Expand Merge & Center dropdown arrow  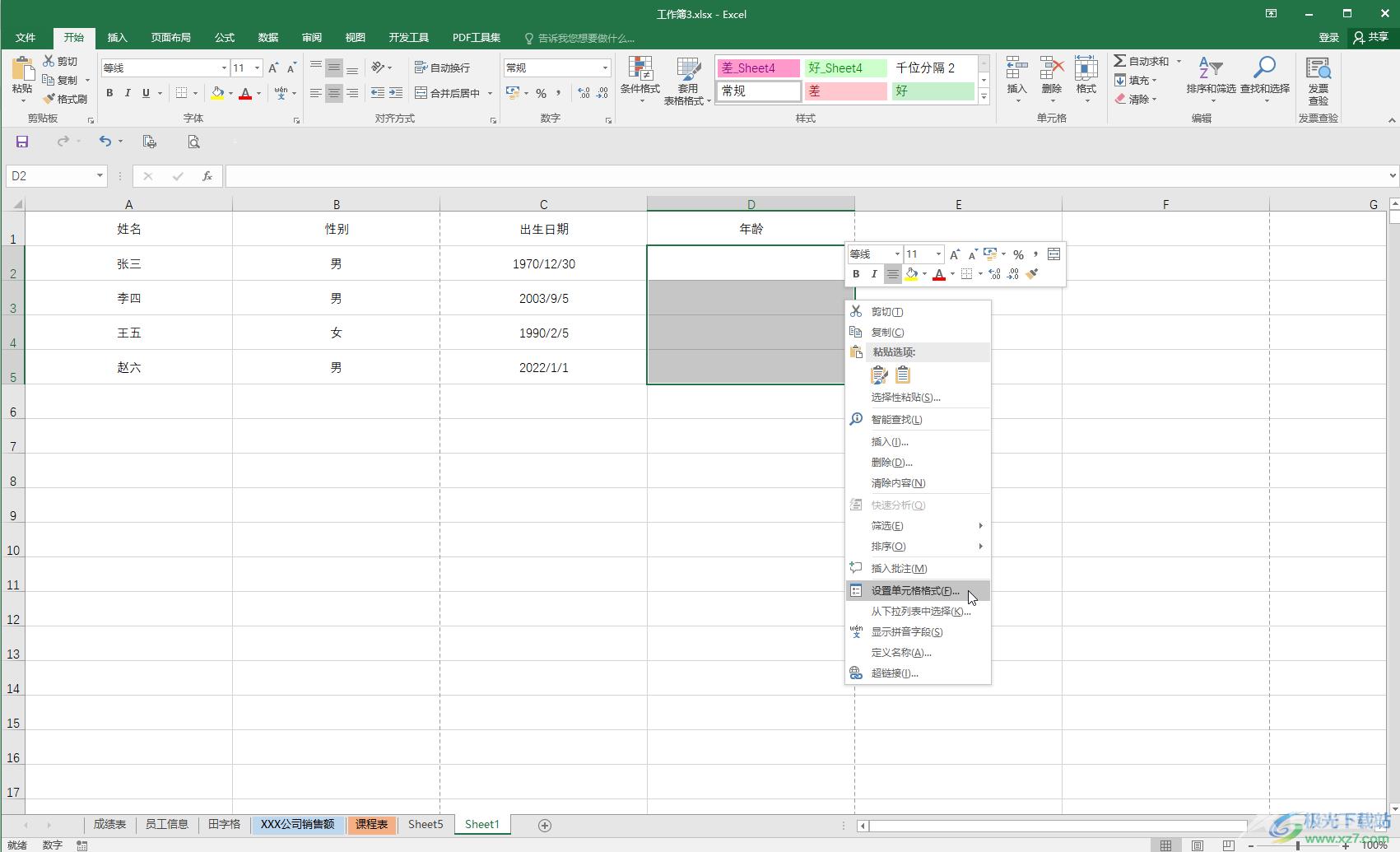click(490, 93)
